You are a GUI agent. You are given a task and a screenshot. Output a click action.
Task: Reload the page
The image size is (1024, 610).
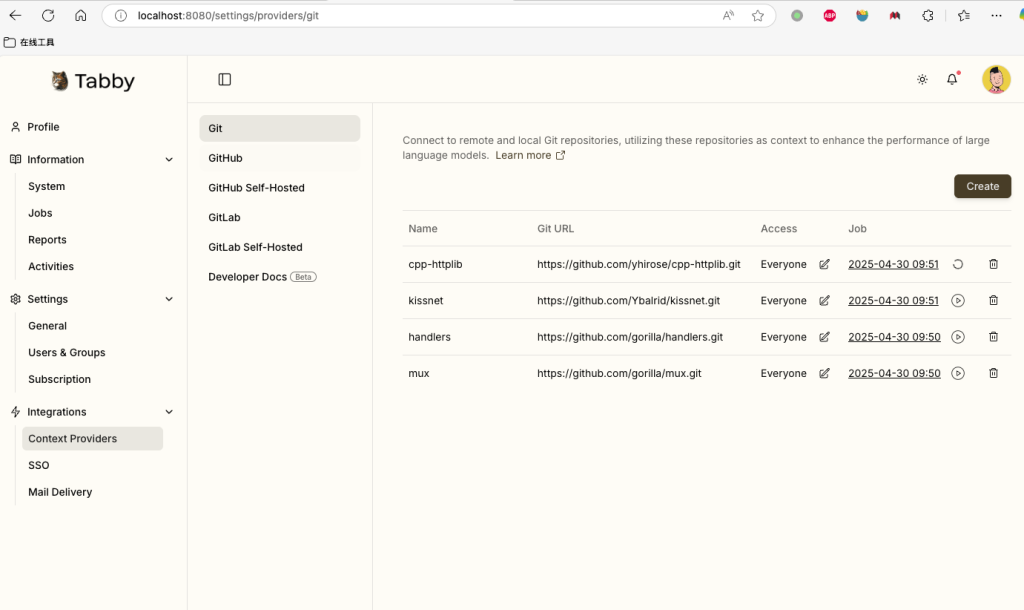[48, 16]
